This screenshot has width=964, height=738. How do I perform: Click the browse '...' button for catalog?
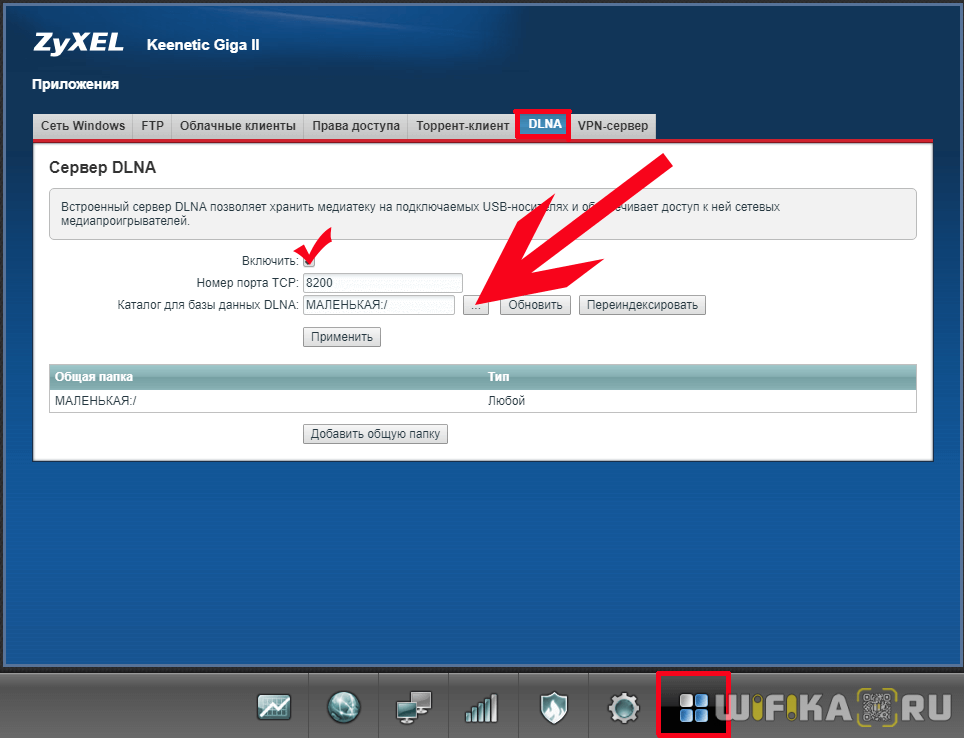[x=476, y=305]
